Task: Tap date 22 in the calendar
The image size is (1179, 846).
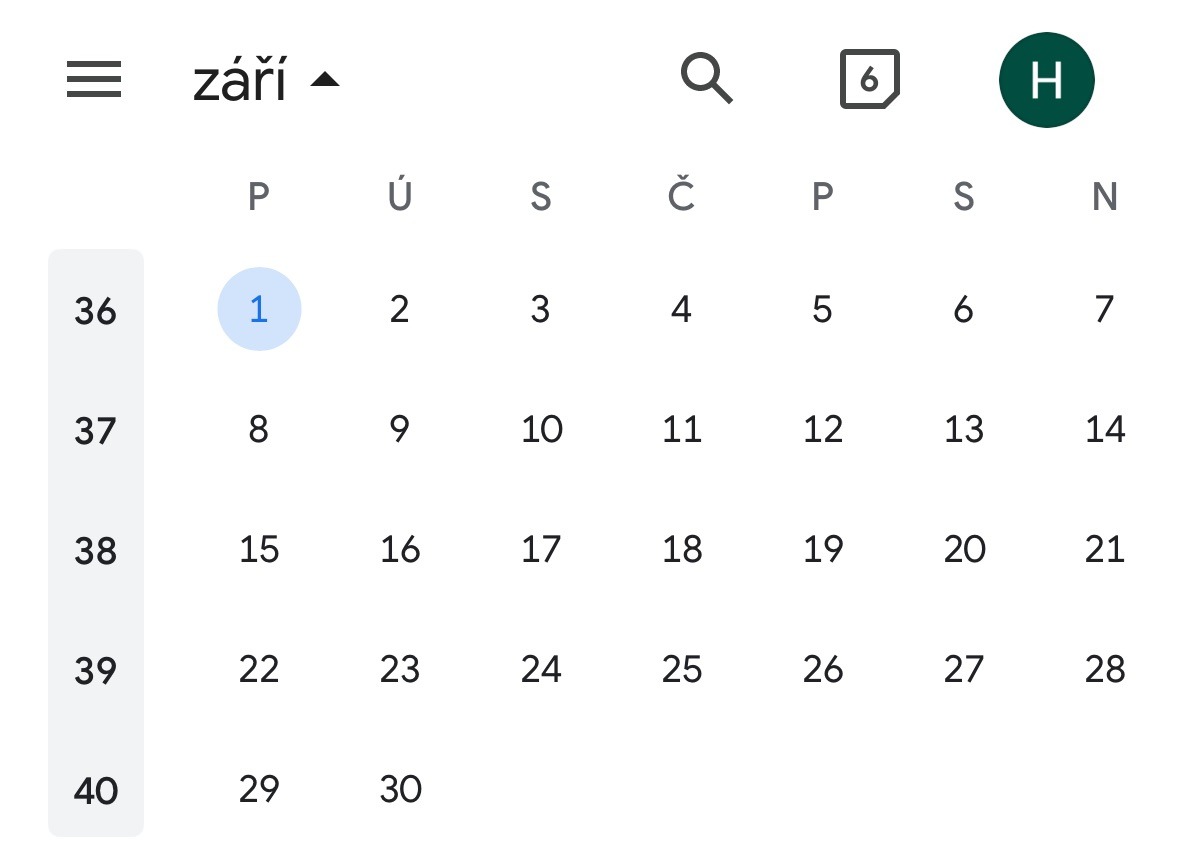Action: tap(259, 670)
